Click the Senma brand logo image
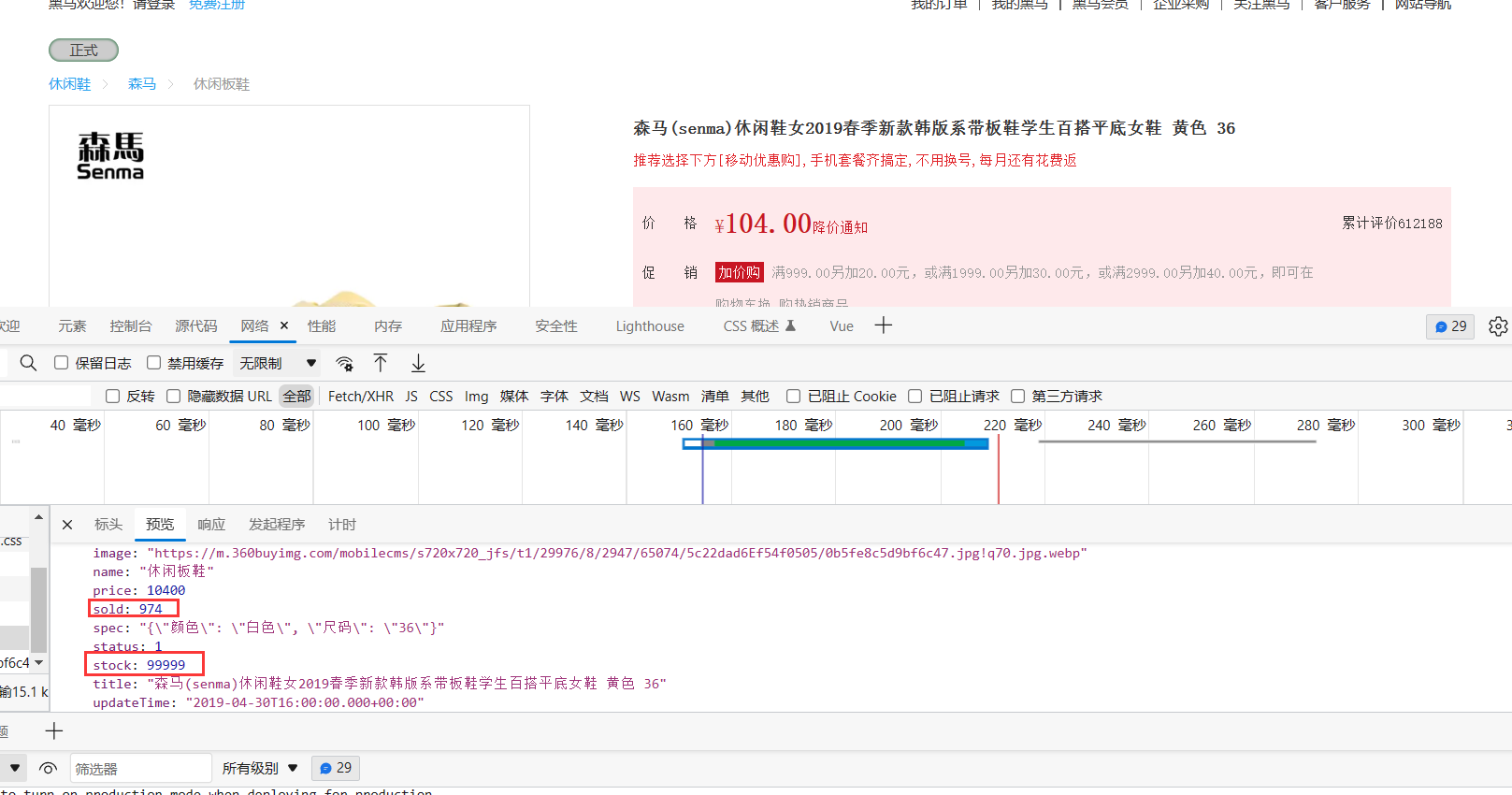Image resolution: width=1512 pixels, height=795 pixels. (110, 155)
